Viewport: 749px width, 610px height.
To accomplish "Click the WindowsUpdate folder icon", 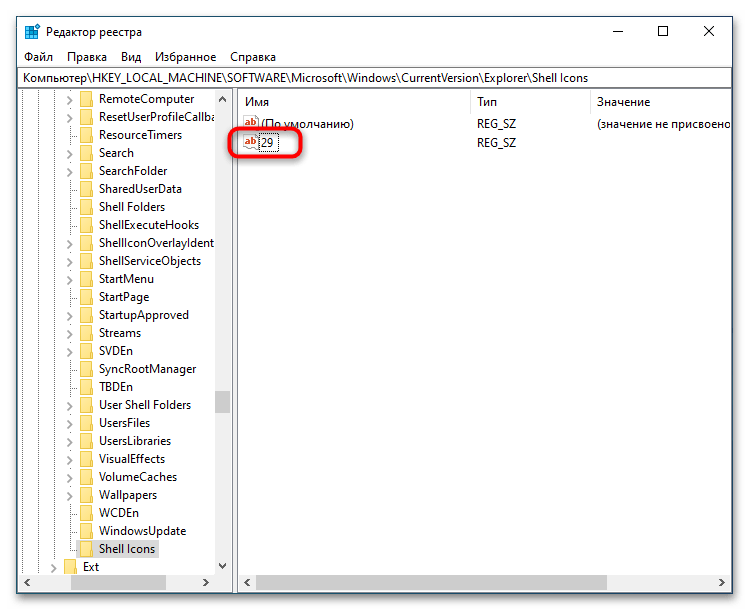I will tap(86, 531).
